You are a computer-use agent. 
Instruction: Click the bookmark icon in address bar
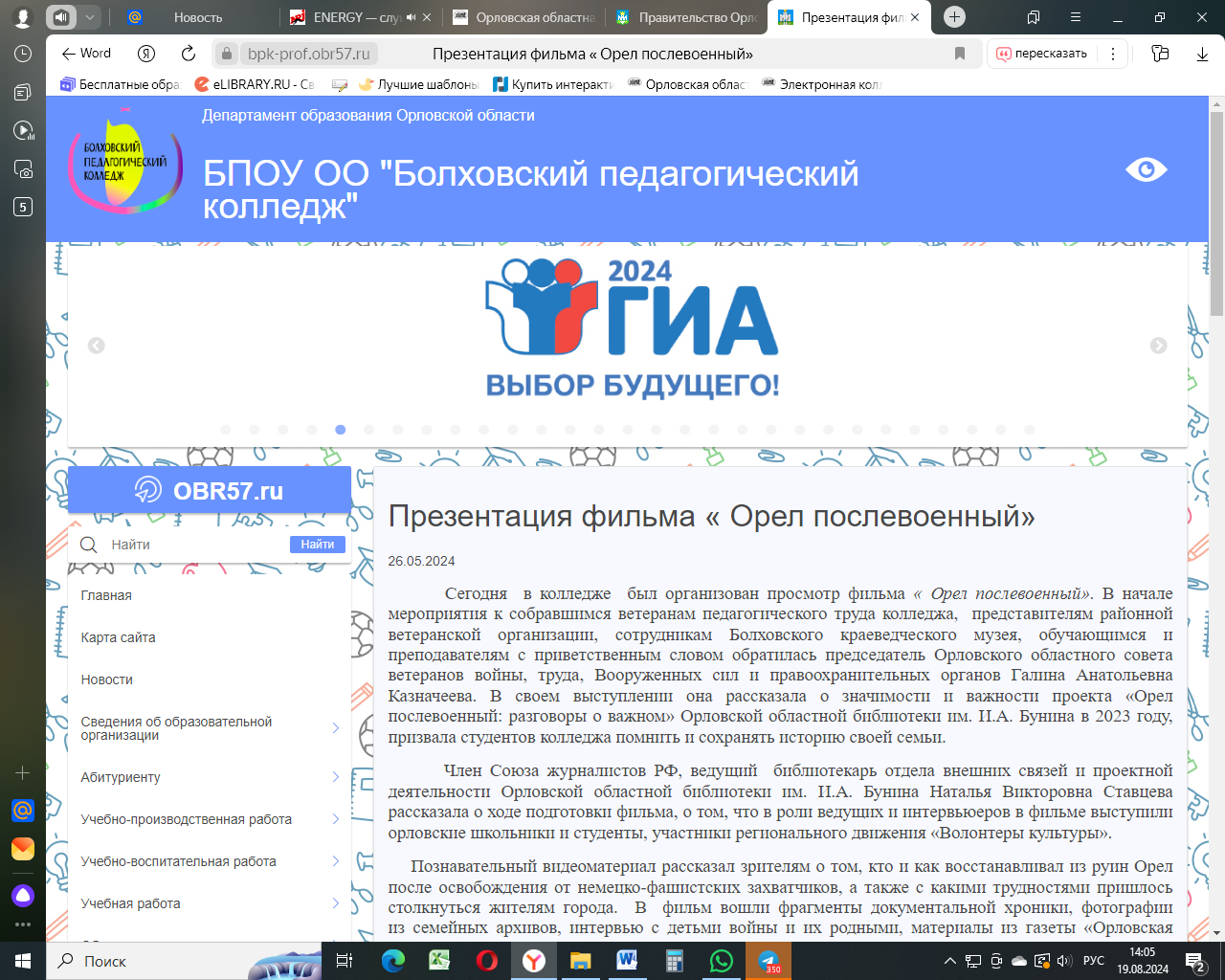click(960, 54)
